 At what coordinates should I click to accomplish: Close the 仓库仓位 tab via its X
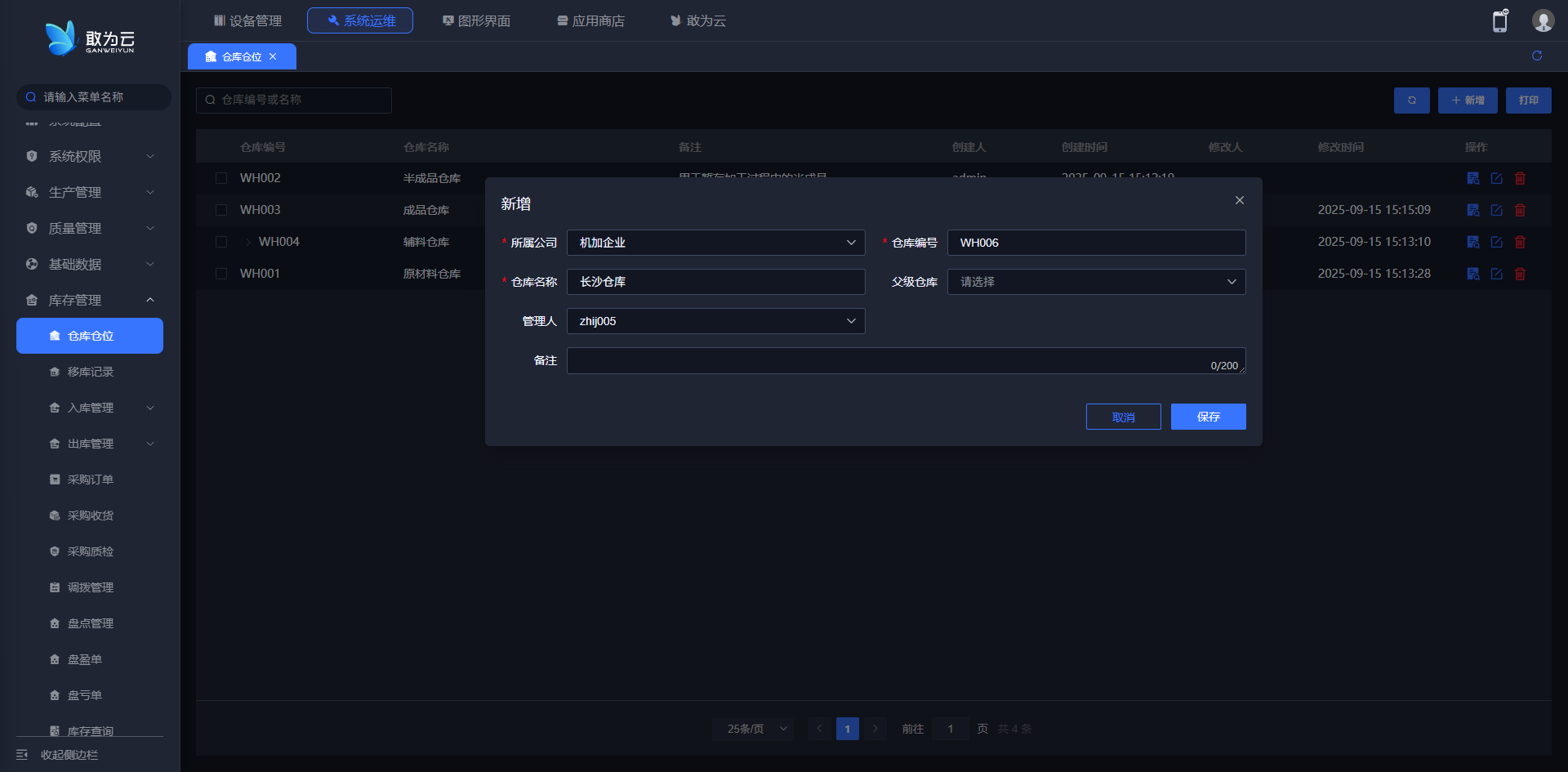tap(273, 56)
